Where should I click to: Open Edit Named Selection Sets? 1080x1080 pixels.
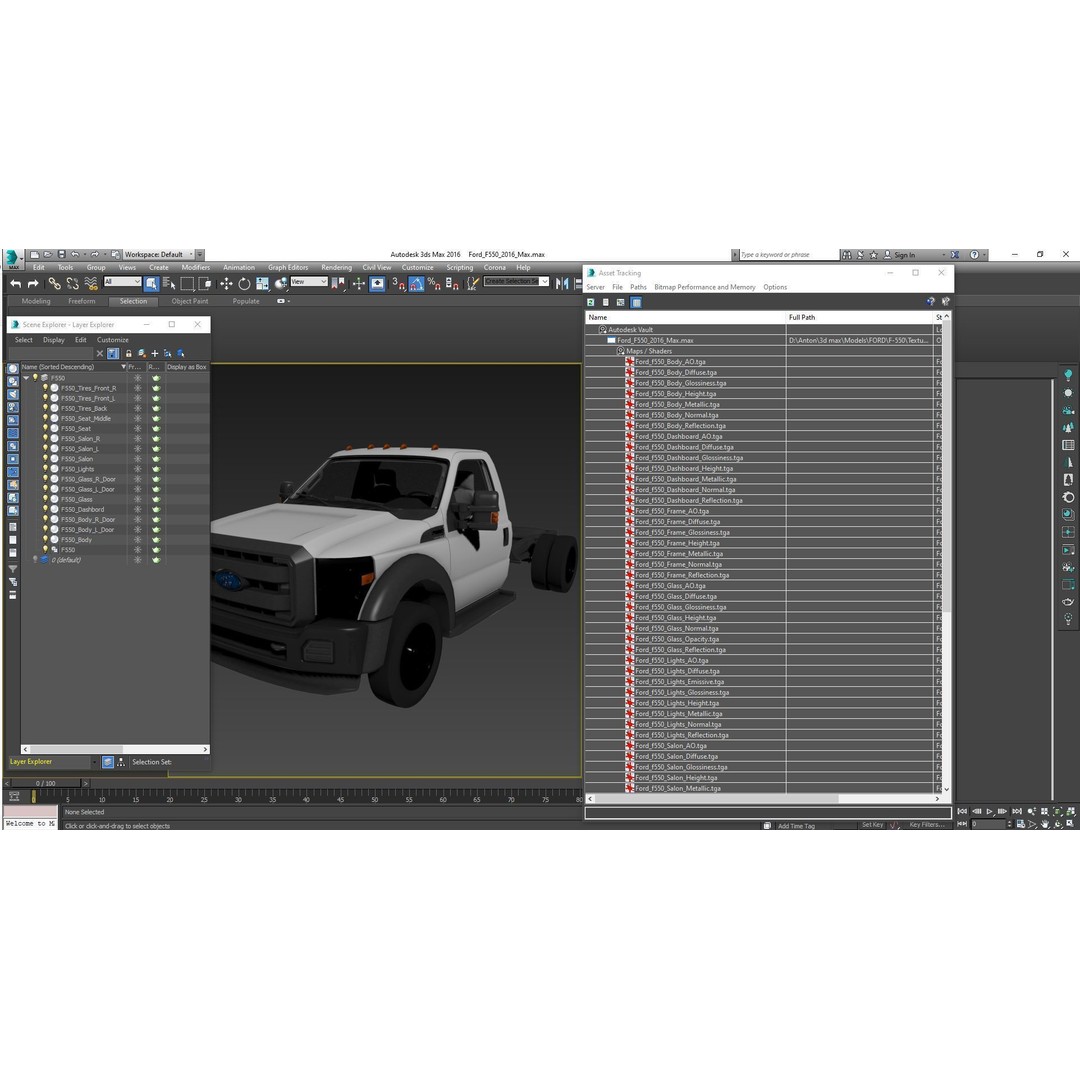(x=472, y=284)
